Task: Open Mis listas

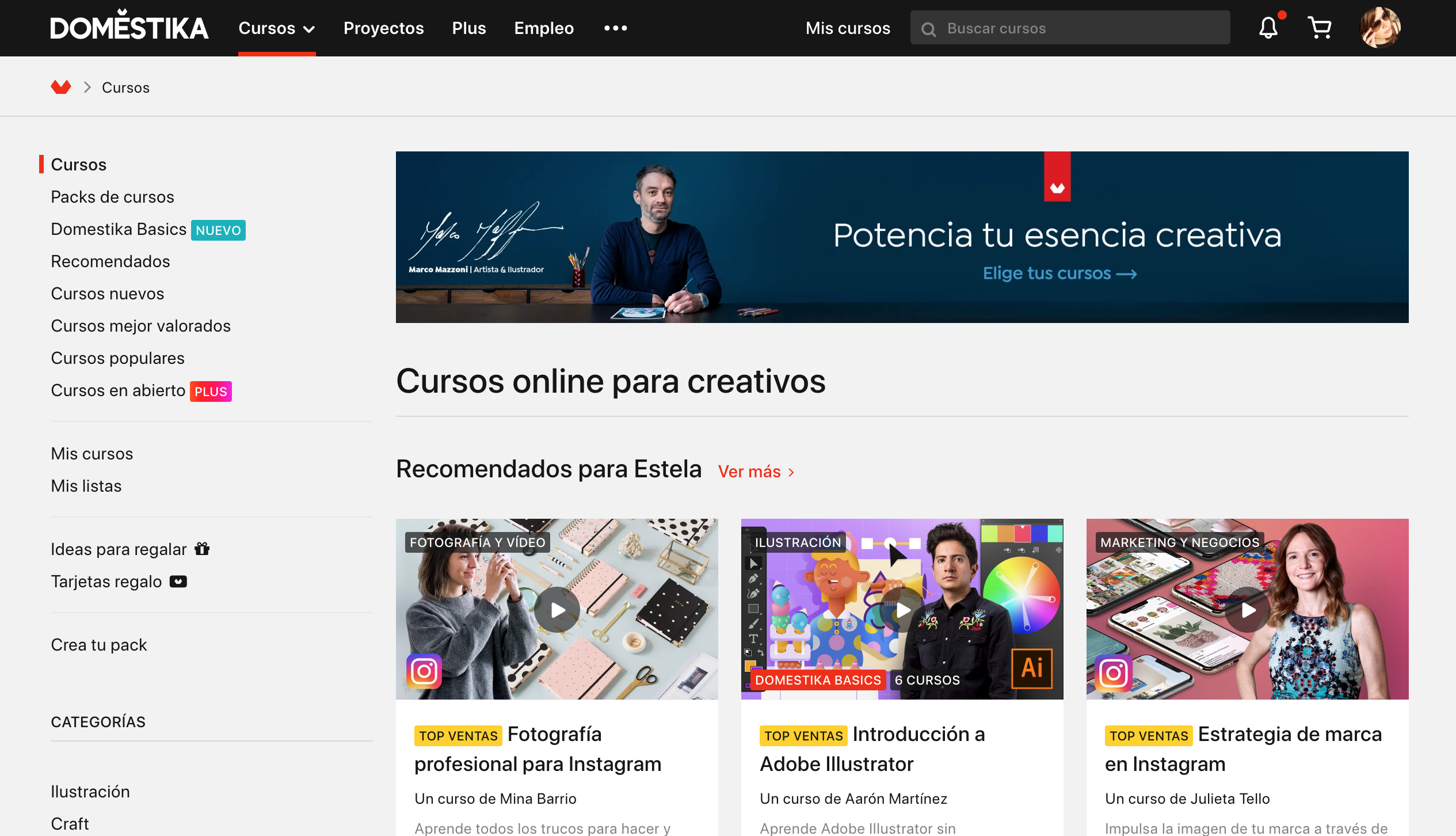Action: [x=86, y=486]
